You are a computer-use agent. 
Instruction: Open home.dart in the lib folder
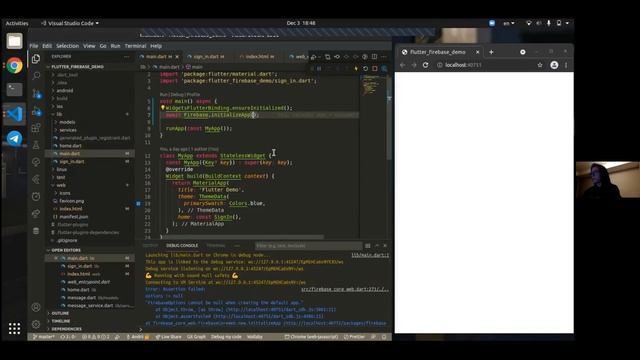pyautogui.click(x=70, y=146)
